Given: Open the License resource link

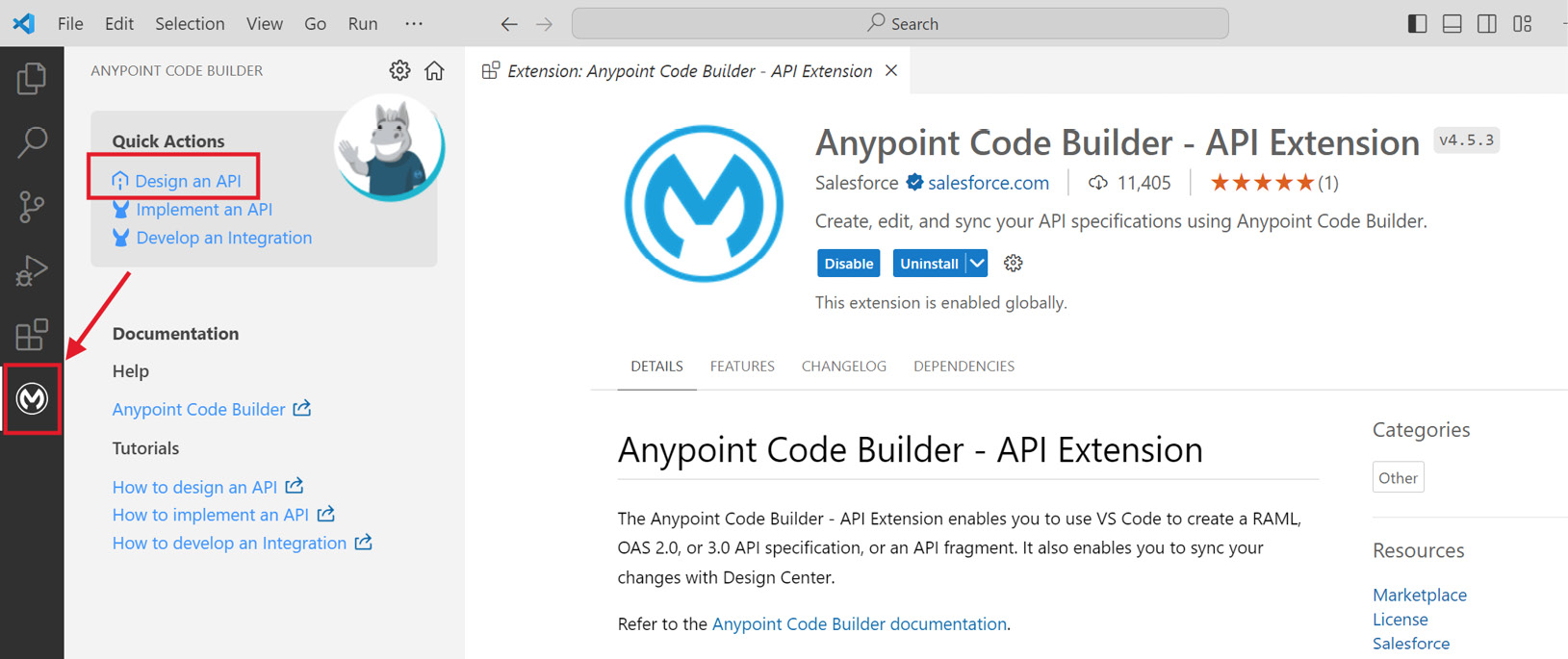Looking at the screenshot, I should [1400, 620].
